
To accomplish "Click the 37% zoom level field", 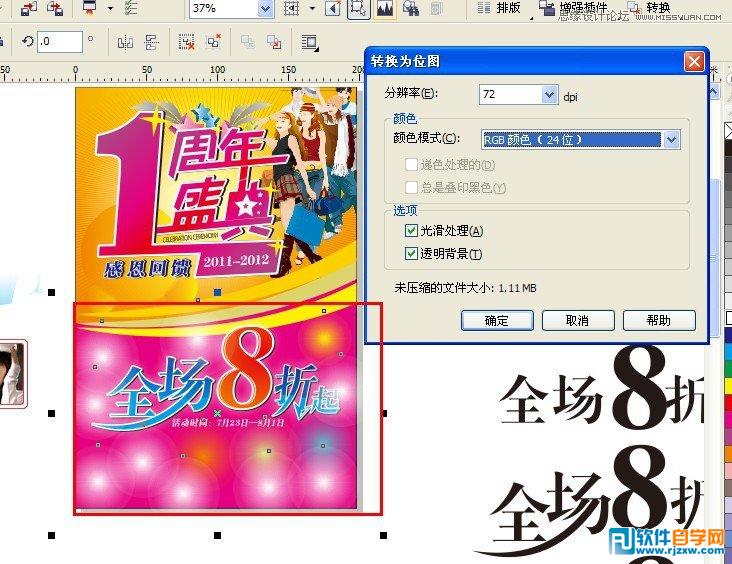I will click(x=224, y=8).
